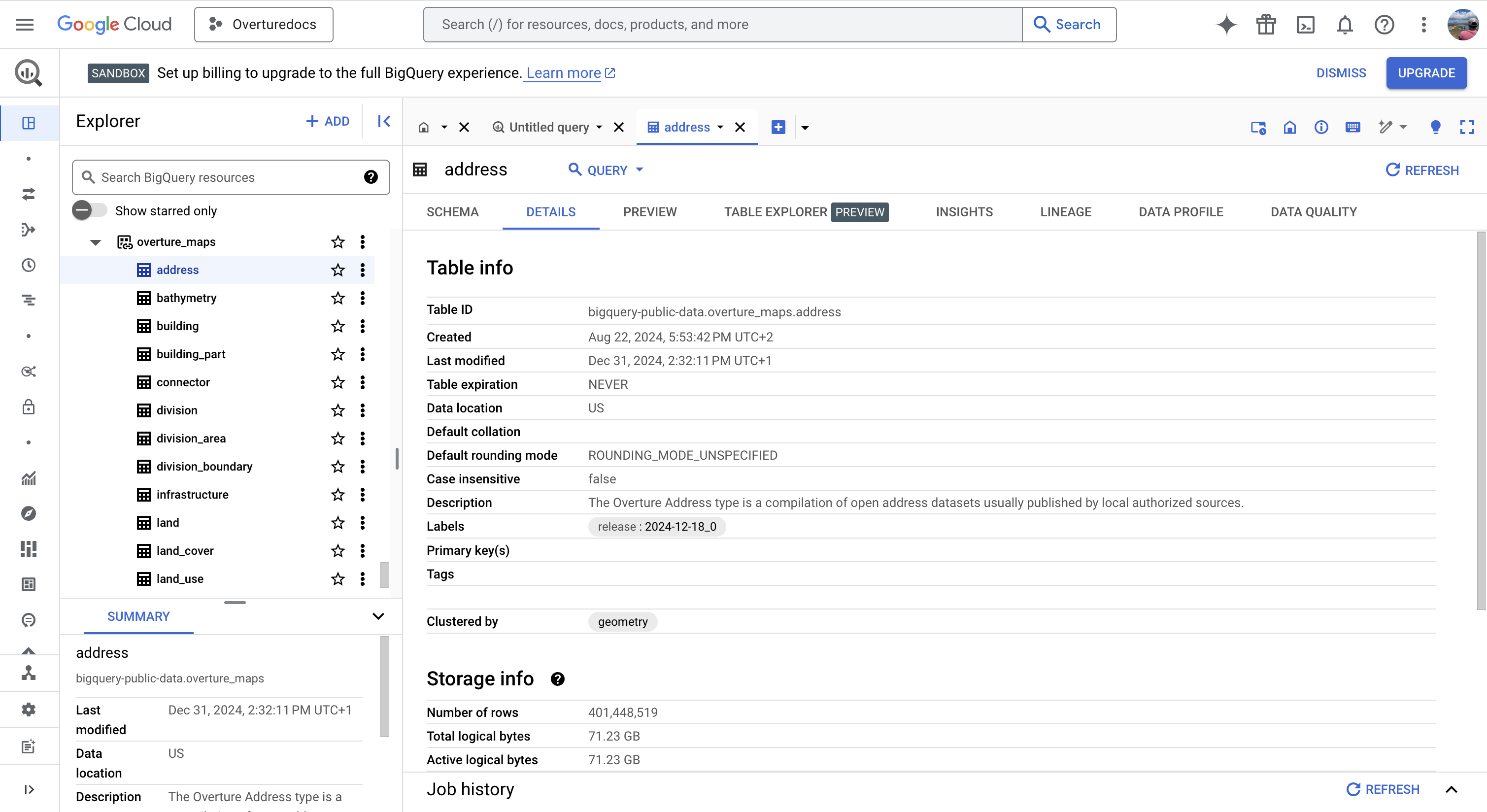Open the free trial gift icon
The height and width of the screenshot is (812, 1487).
(x=1265, y=24)
